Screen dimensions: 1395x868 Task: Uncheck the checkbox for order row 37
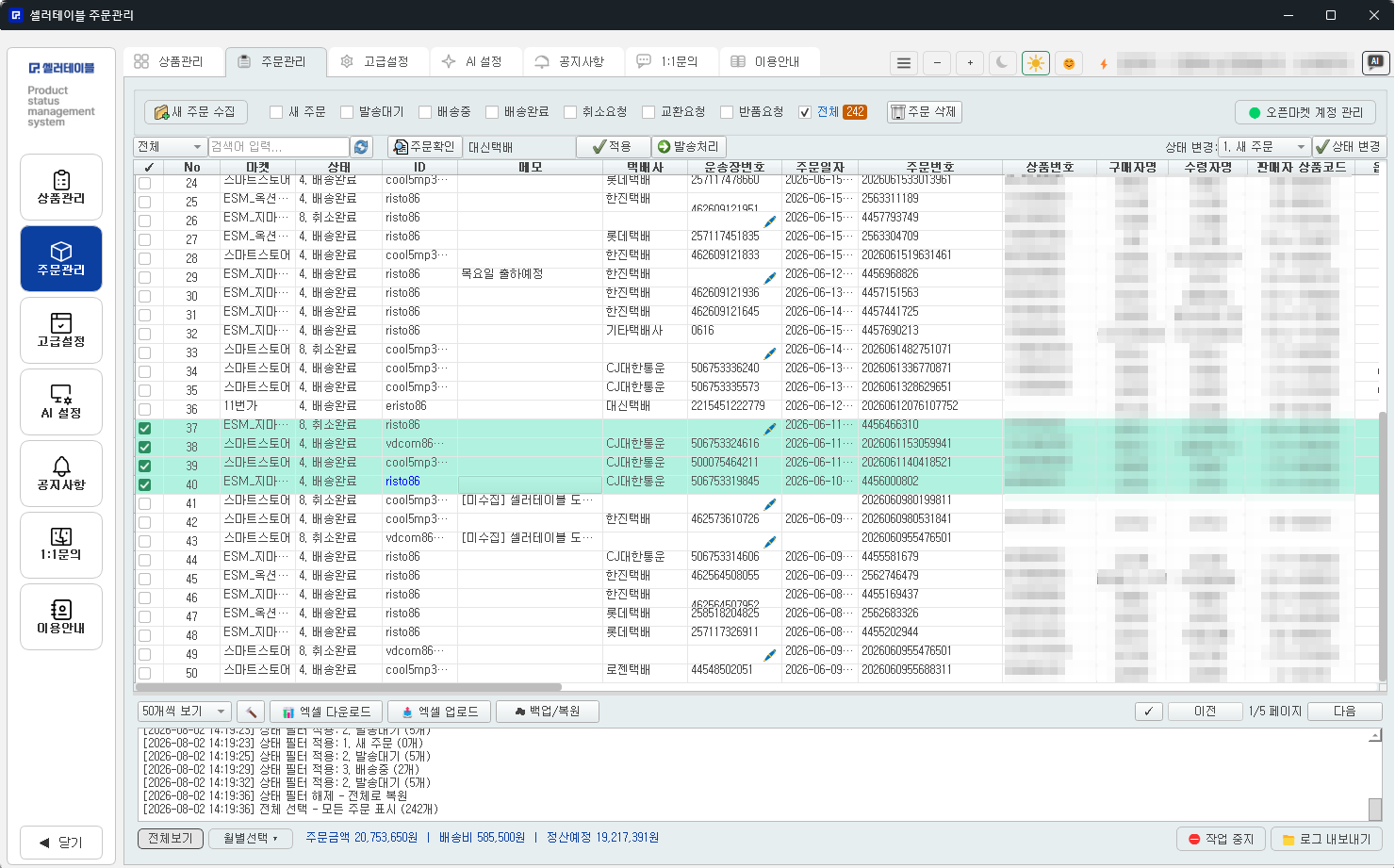pos(144,428)
